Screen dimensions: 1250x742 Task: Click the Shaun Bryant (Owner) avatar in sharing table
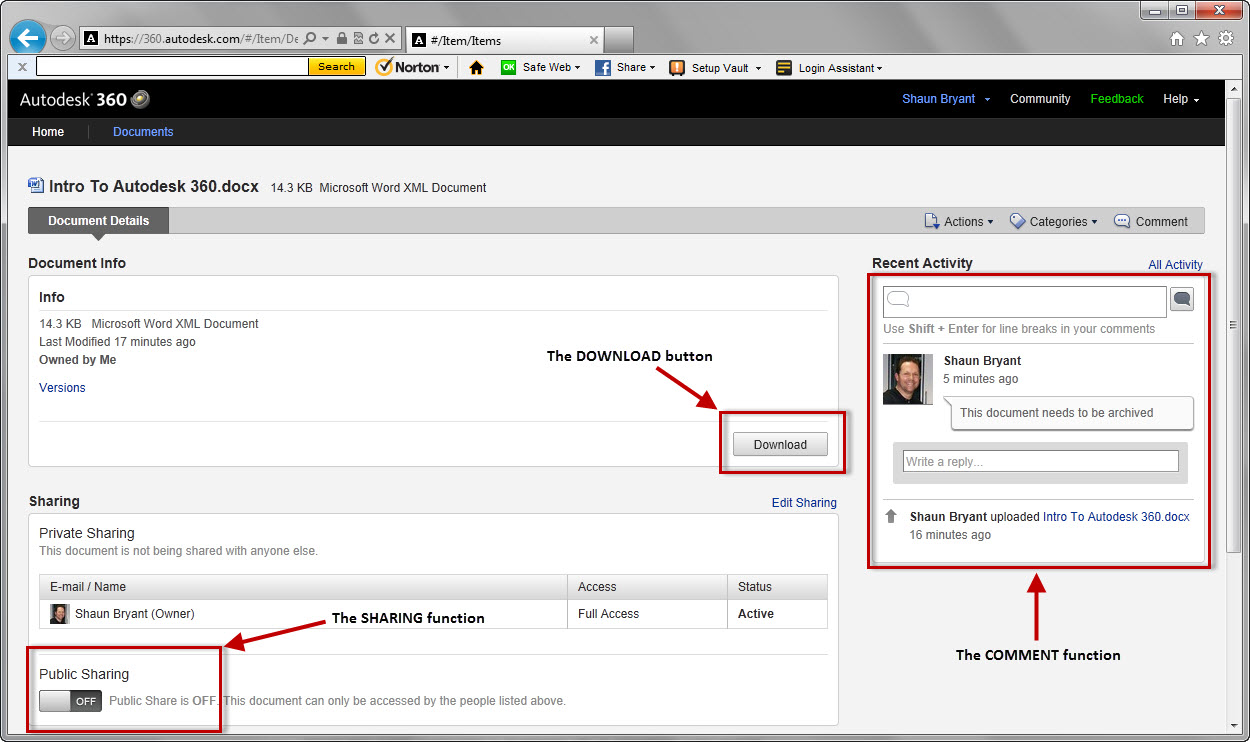(x=59, y=614)
